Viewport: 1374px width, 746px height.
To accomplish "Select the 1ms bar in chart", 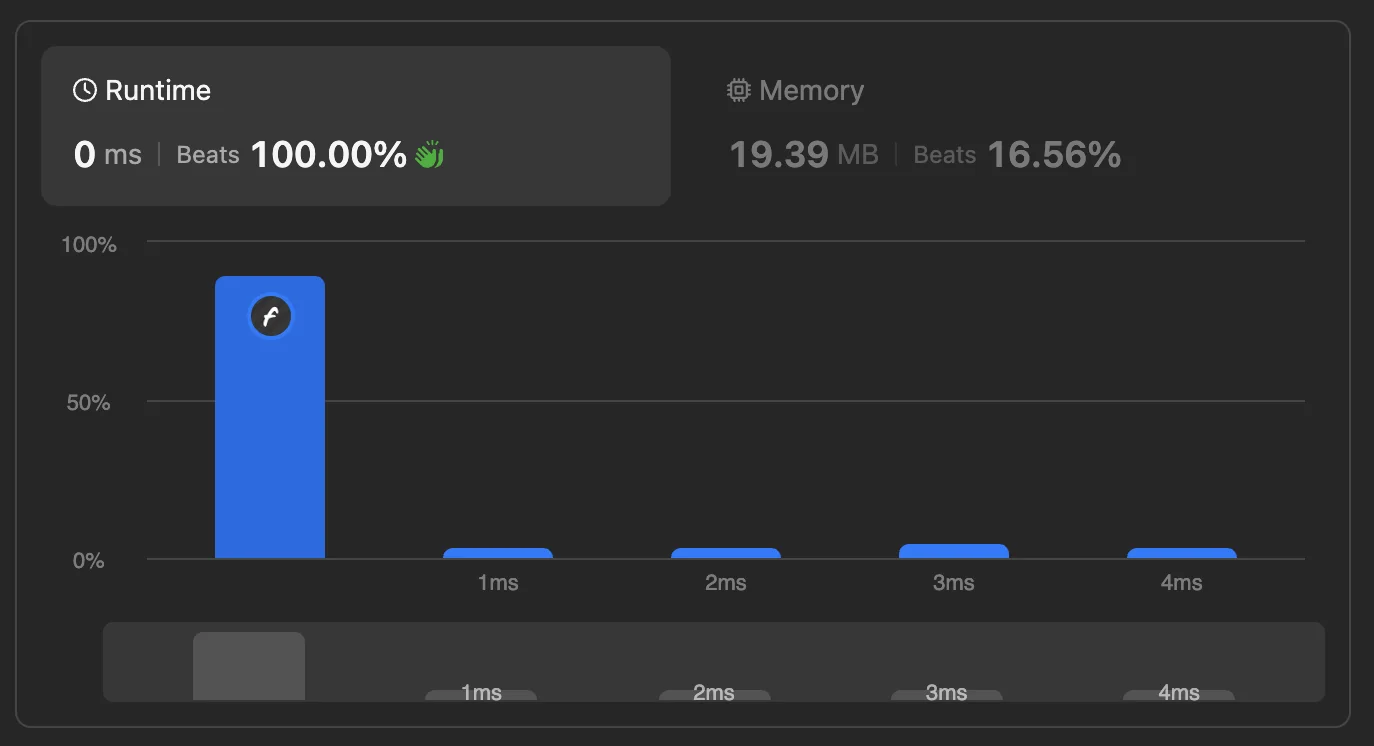I will pos(498,553).
